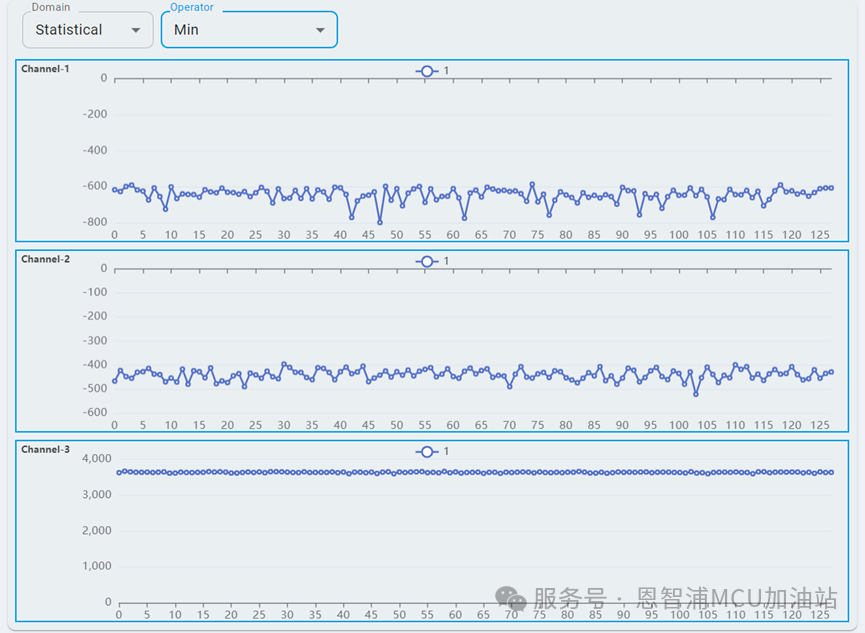Click the circular slider handle above Channel-1
Image resolution: width=865 pixels, height=633 pixels.
tap(427, 71)
